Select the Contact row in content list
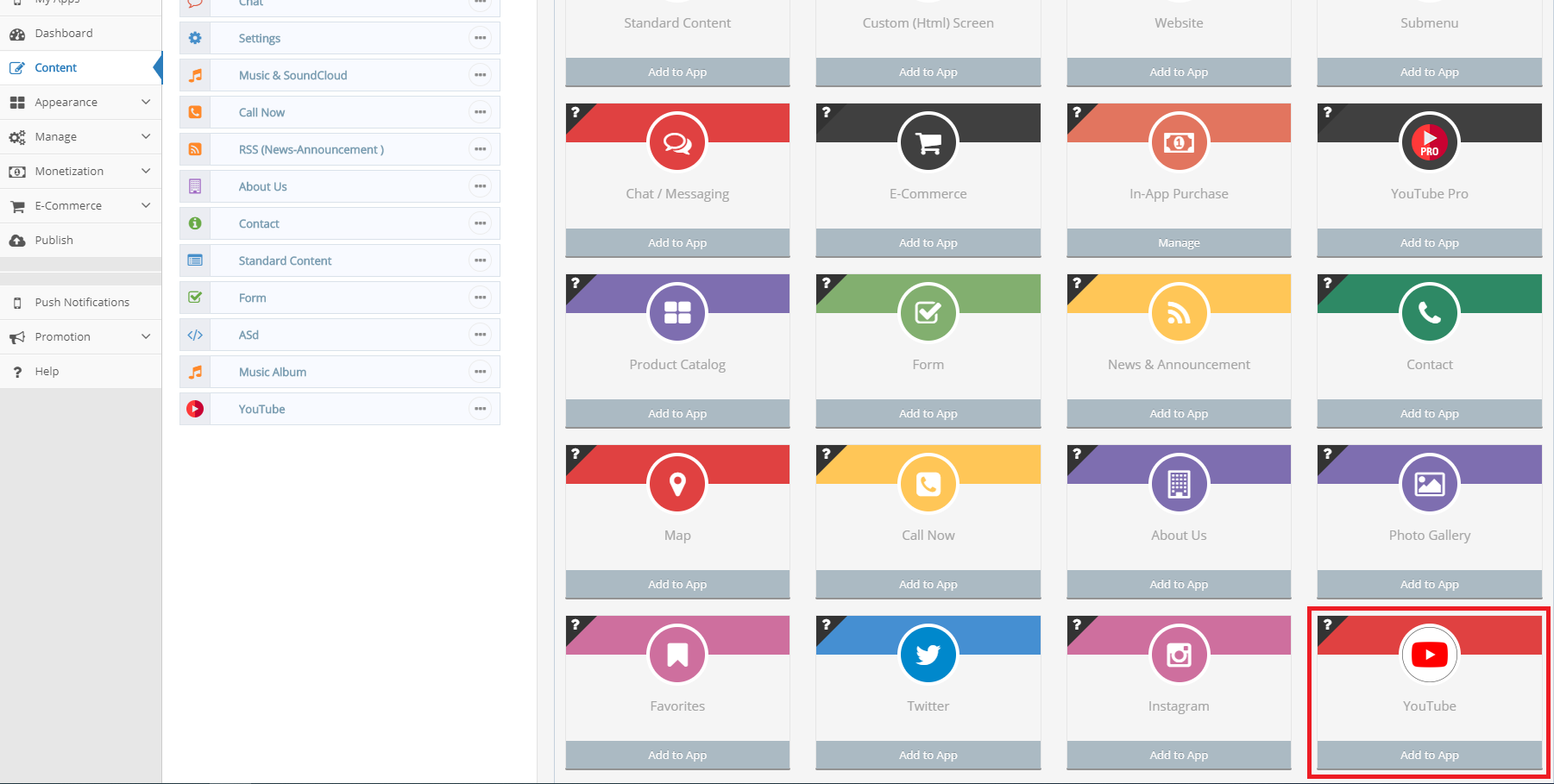Screen dimensions: 1554x784 pos(340,223)
